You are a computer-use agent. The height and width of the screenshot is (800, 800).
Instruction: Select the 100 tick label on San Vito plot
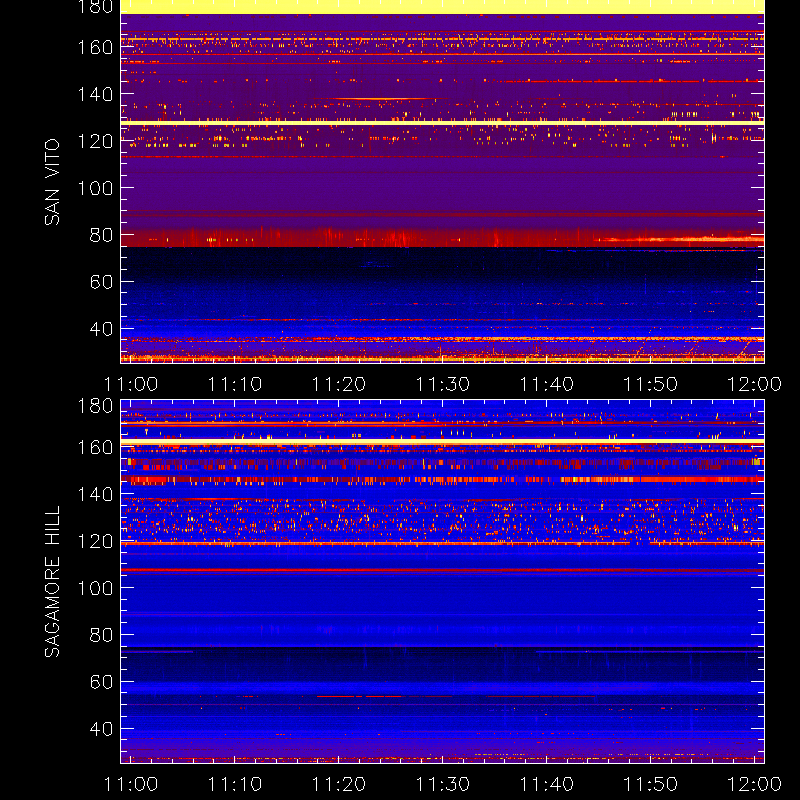coord(95,188)
